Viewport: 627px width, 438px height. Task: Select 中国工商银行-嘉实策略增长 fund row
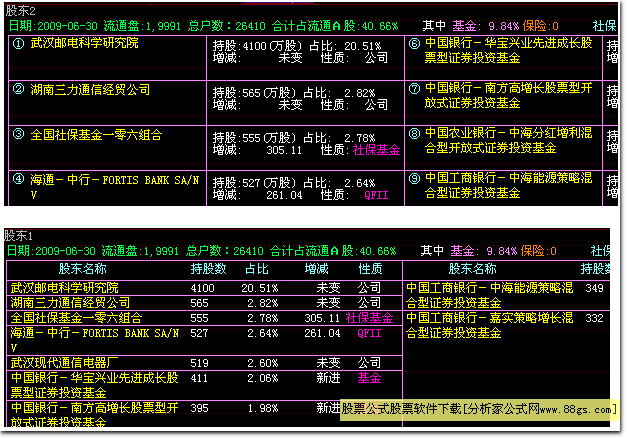pos(506,325)
